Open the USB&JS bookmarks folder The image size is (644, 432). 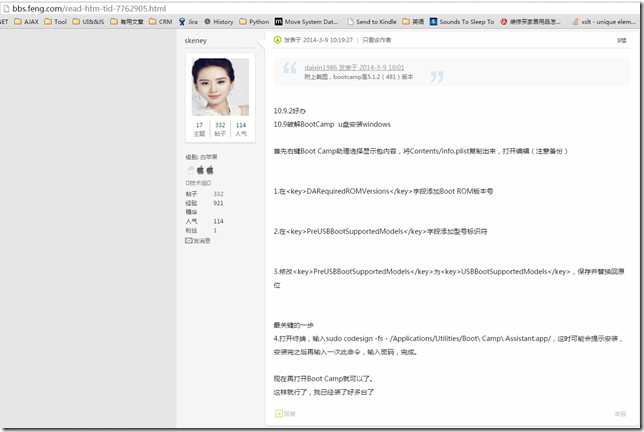[88, 21]
